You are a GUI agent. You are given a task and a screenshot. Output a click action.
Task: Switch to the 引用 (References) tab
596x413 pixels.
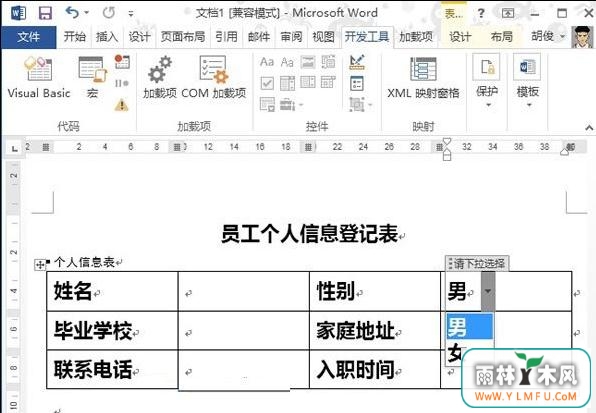(226, 37)
